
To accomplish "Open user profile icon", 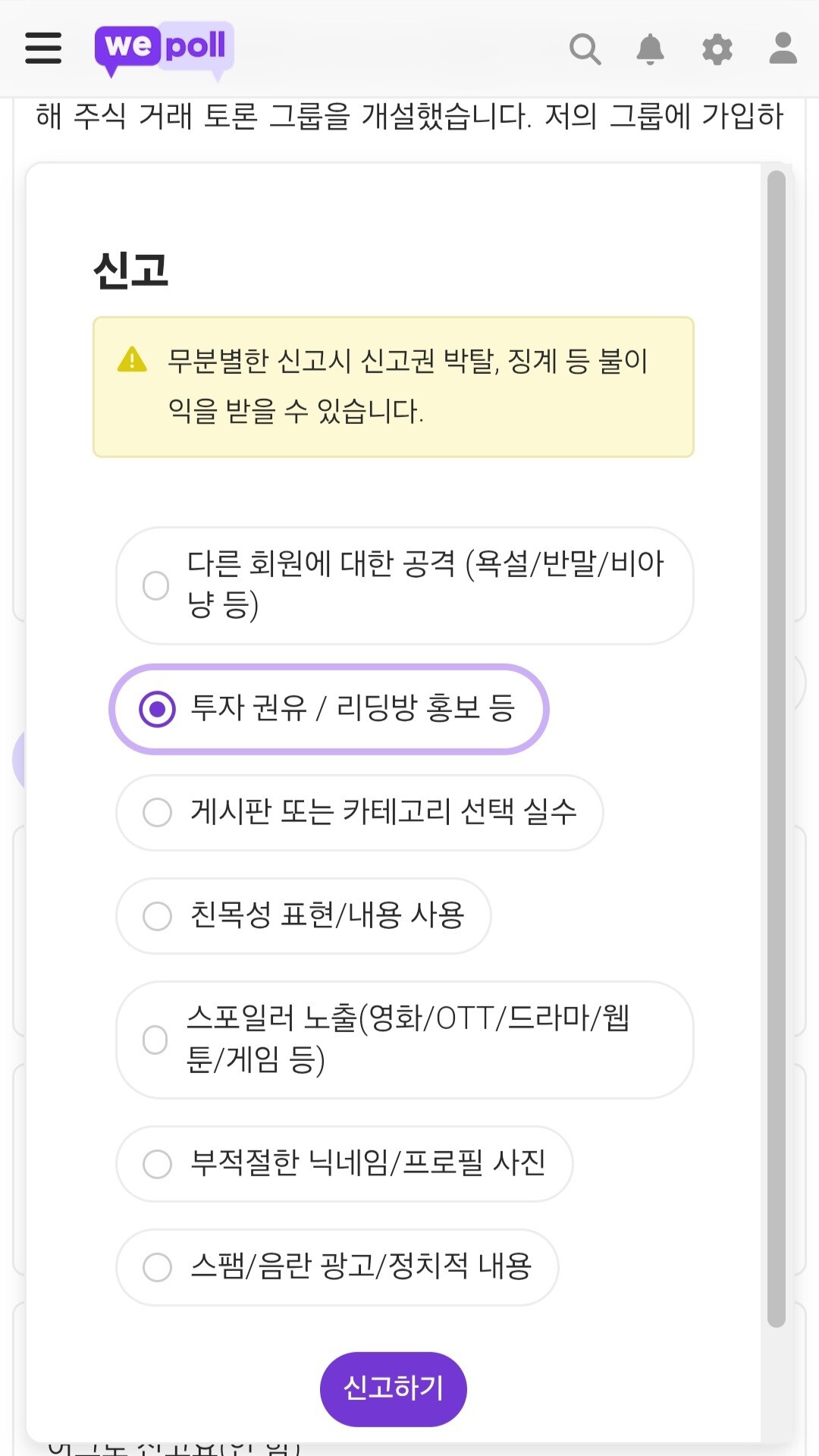I will tap(783, 49).
